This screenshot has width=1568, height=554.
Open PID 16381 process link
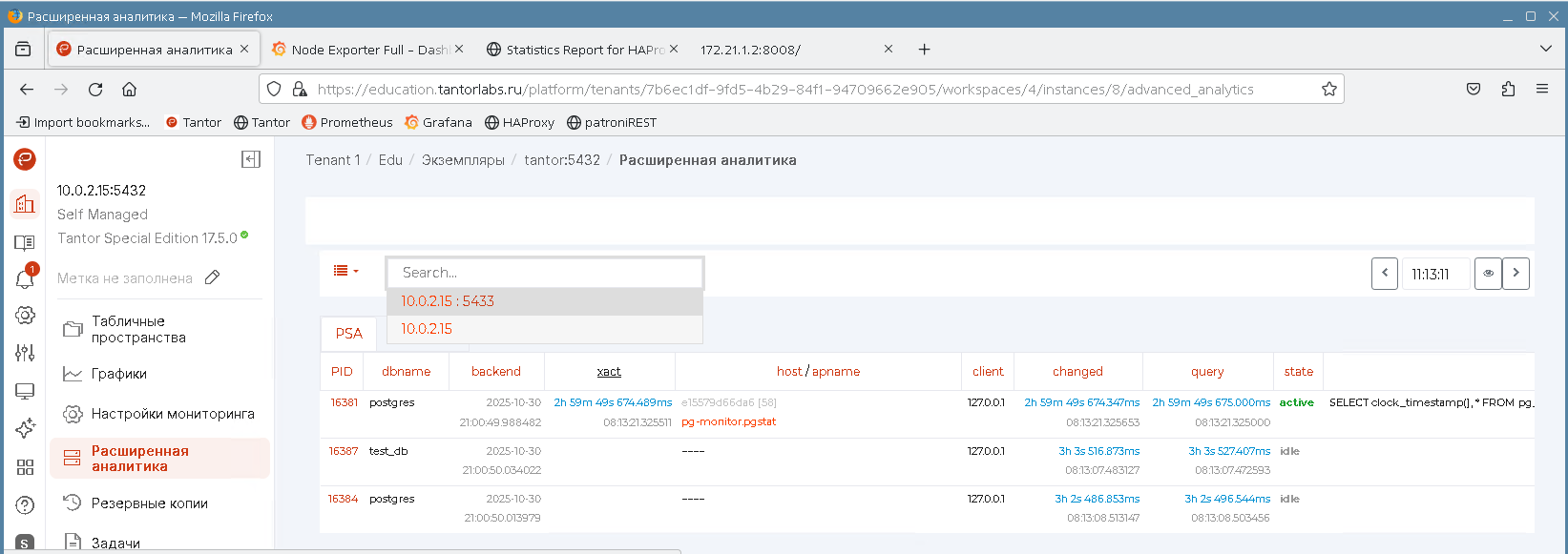344,402
